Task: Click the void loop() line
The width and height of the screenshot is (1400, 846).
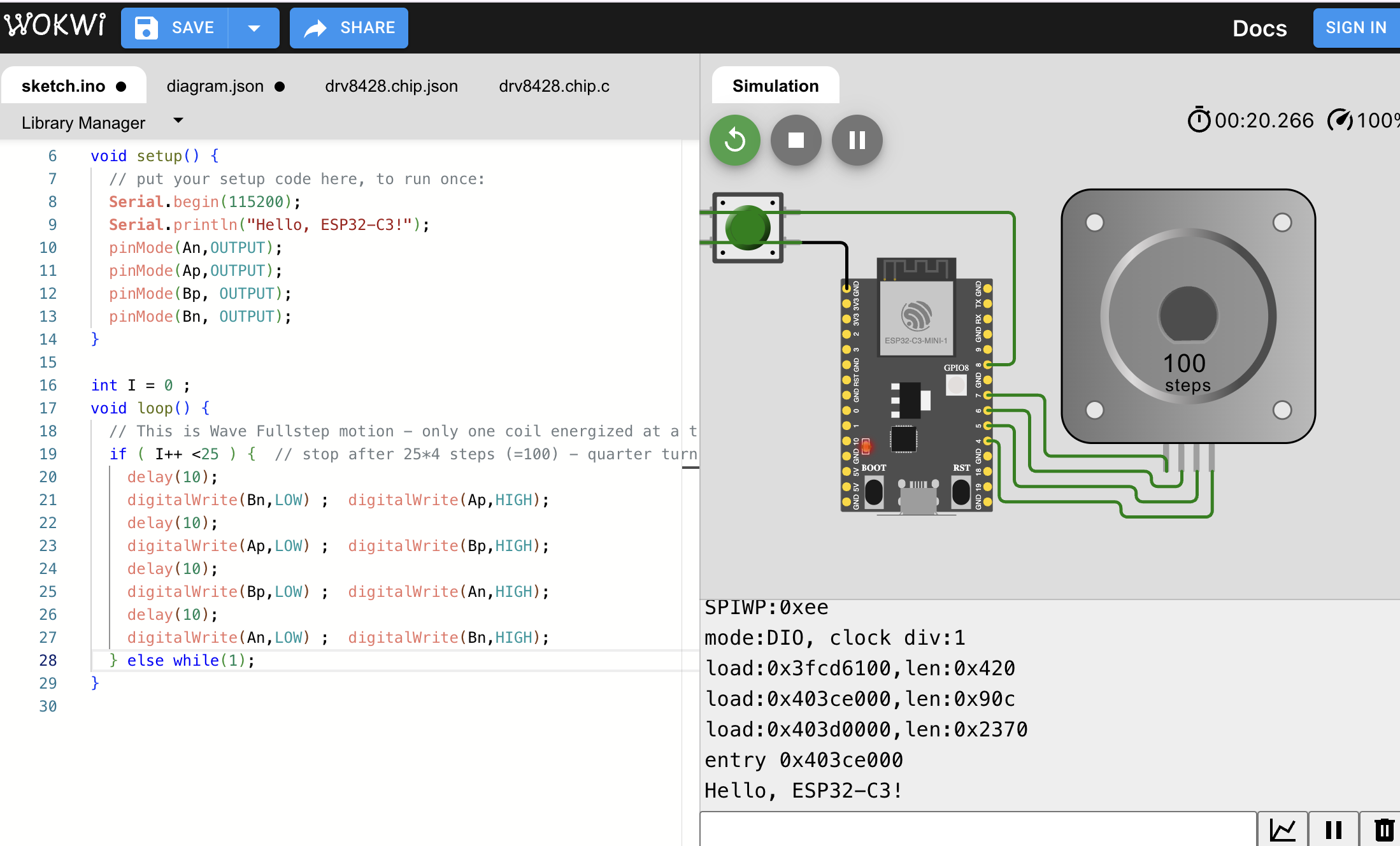Action: pyautogui.click(x=150, y=408)
